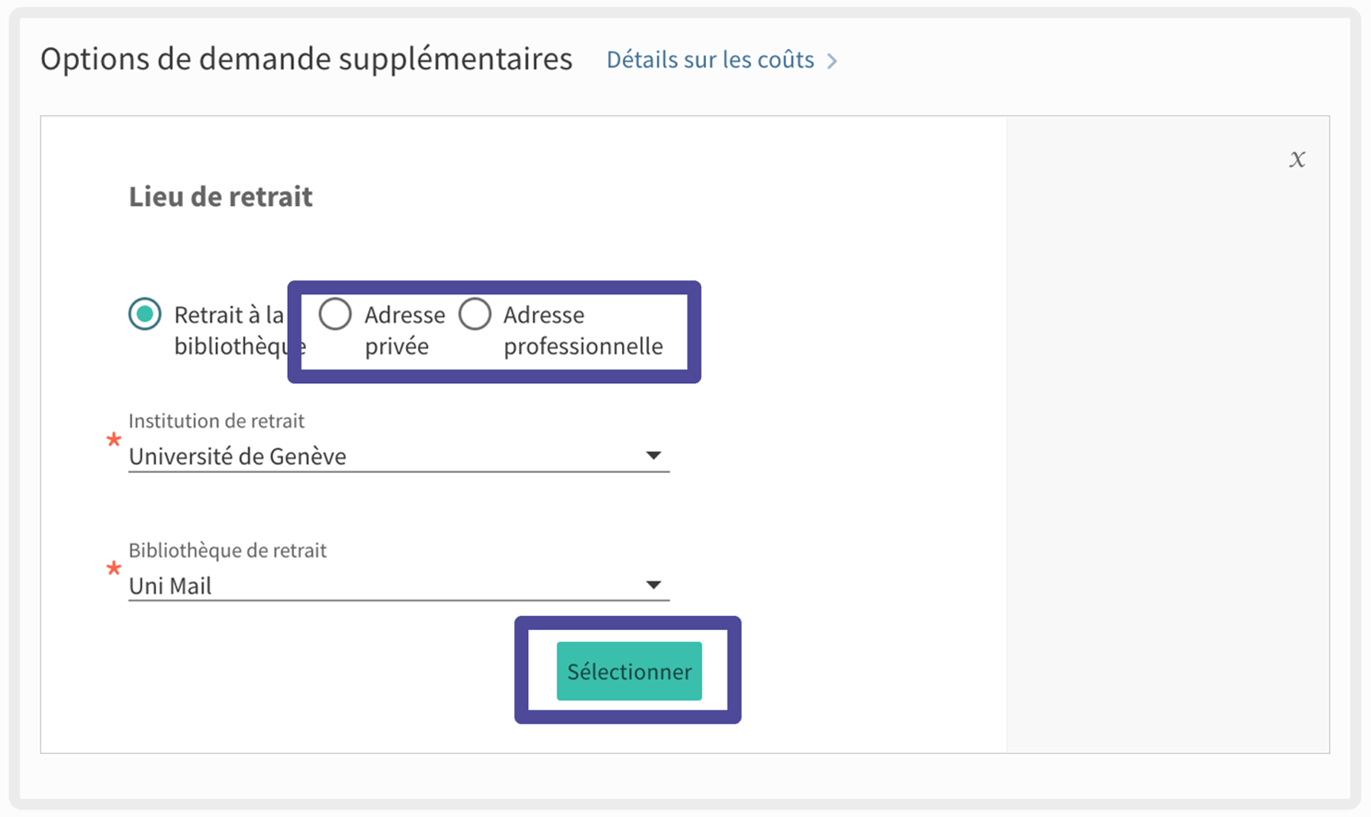Choose the Adresse privée radio button
Viewport: 1371px width, 817px height.
335,314
